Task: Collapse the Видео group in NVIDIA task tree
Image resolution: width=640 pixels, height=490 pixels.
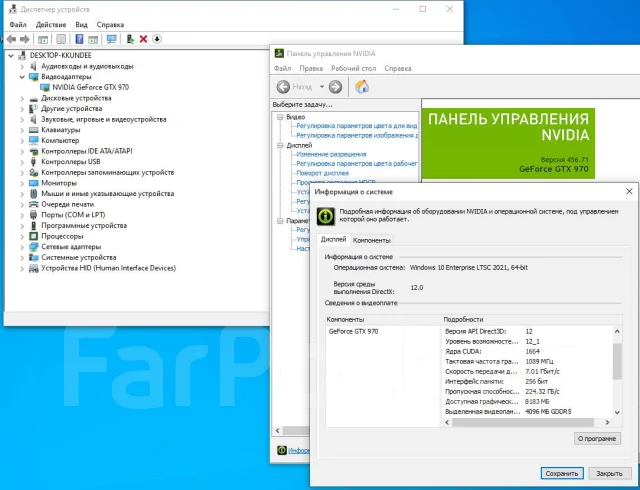Action: click(280, 117)
